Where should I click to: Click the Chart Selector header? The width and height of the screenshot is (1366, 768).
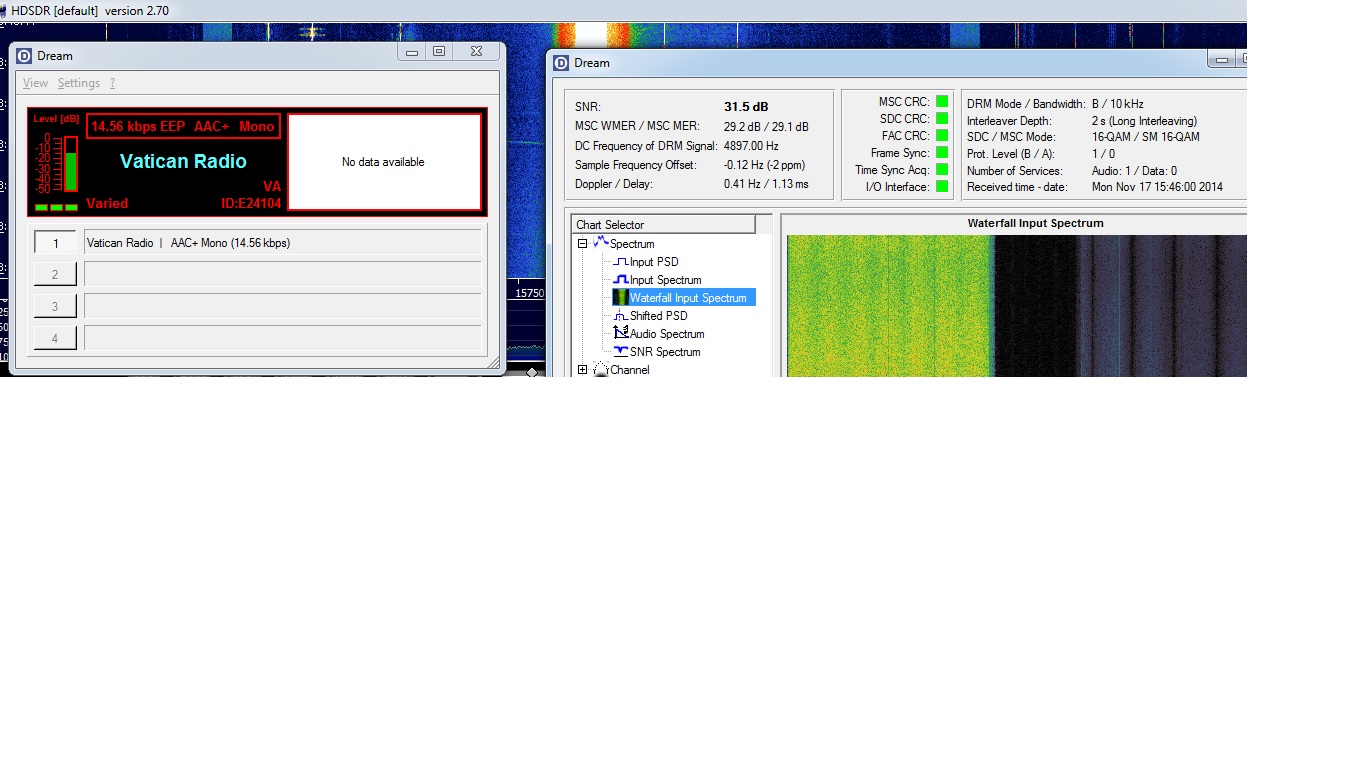(x=663, y=225)
